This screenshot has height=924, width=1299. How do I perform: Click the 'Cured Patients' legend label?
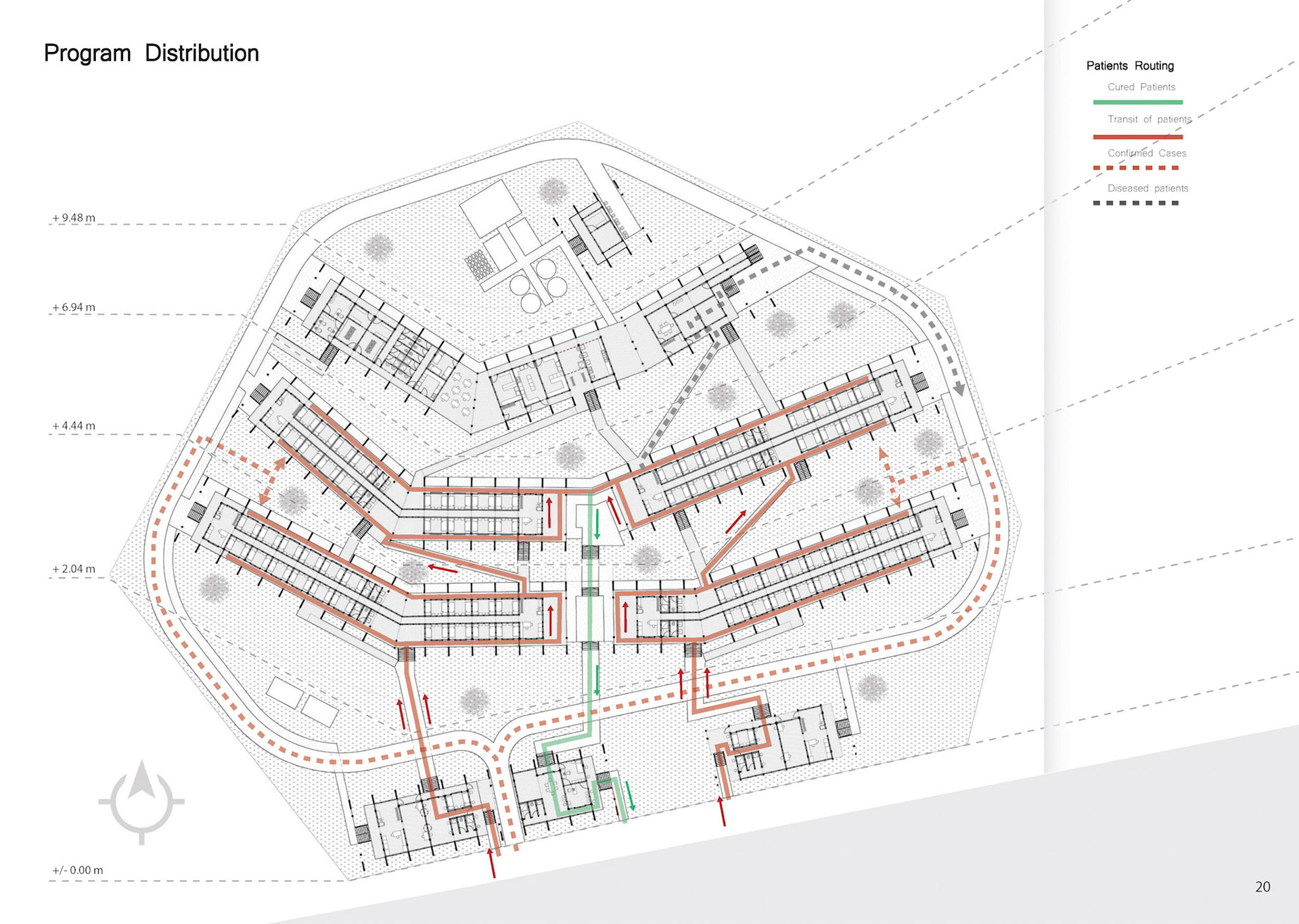click(1141, 87)
